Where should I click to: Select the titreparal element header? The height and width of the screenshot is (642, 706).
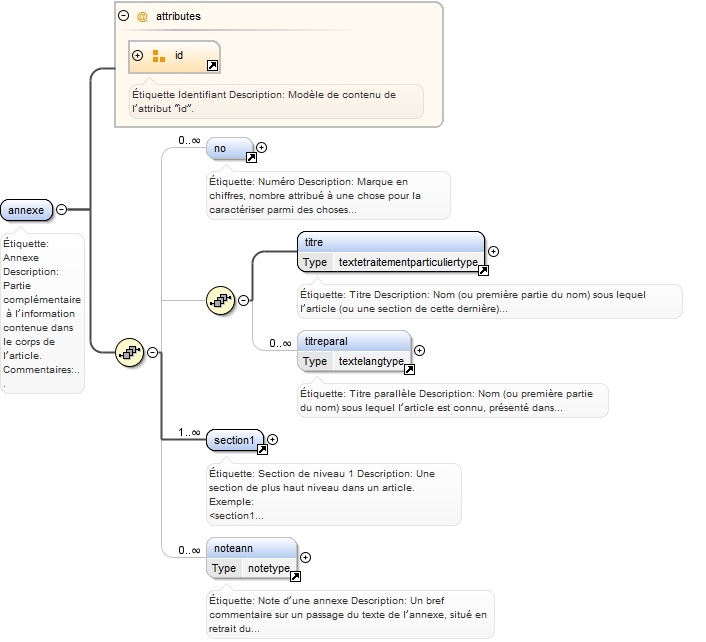(x=354, y=341)
